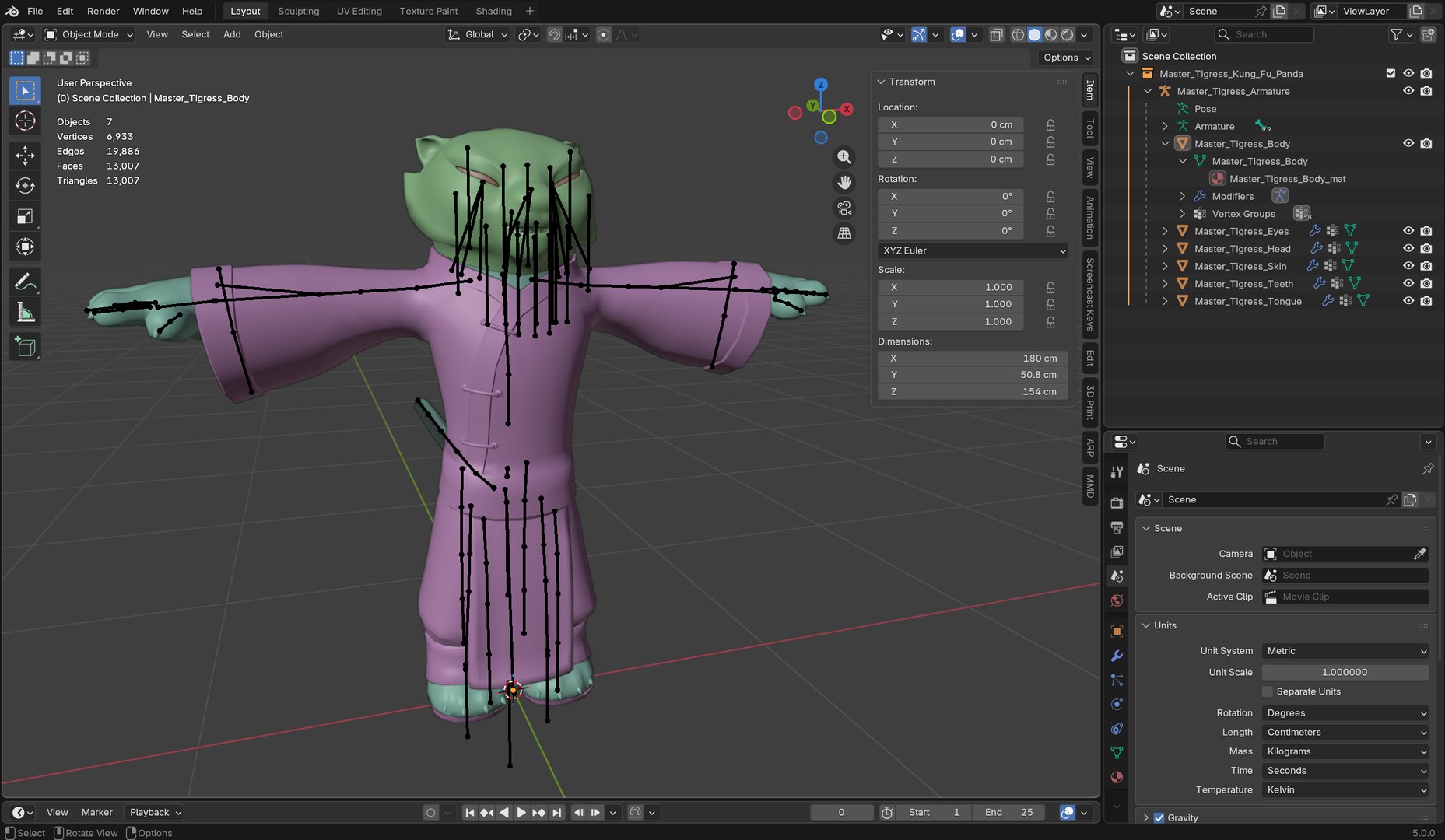Expand the Modifiers outliner row

[1182, 196]
